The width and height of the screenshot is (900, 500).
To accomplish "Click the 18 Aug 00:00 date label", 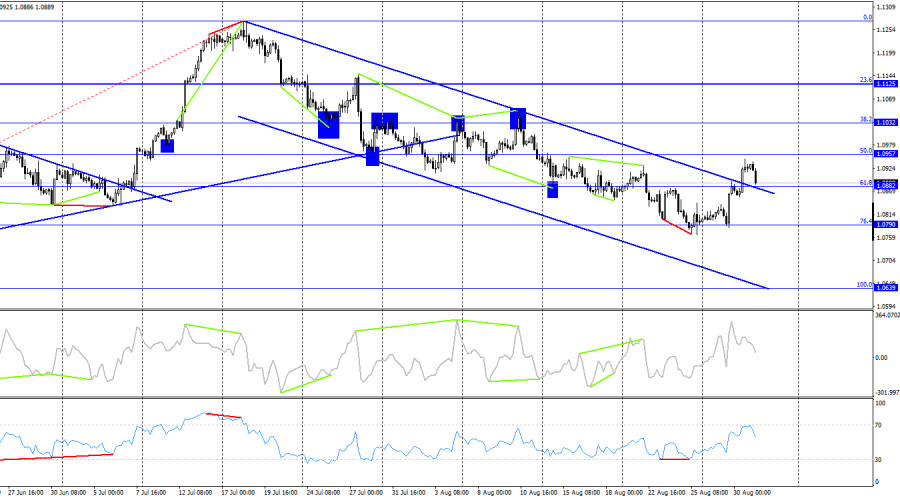I will [624, 493].
